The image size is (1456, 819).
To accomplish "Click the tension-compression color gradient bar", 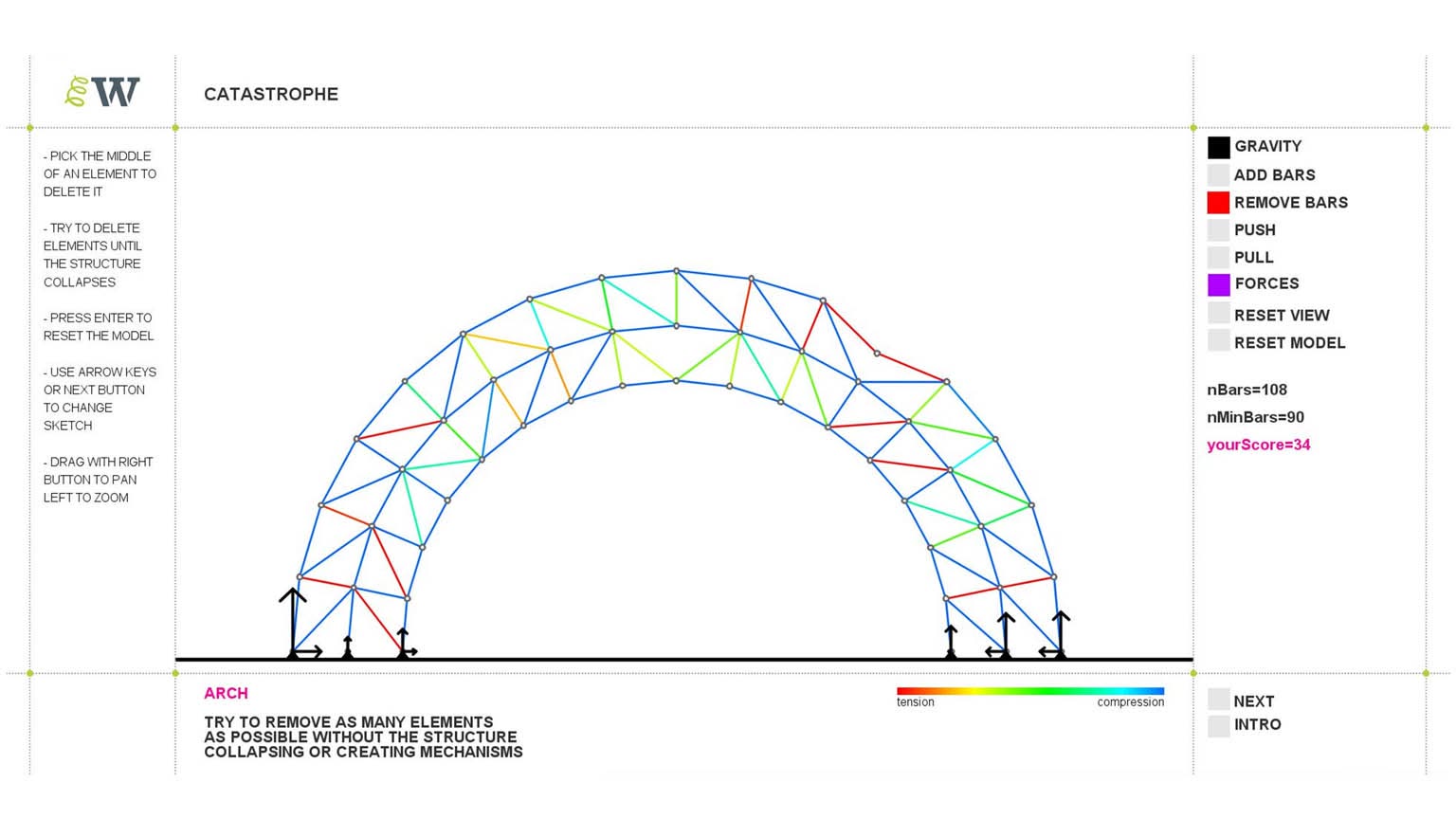I will (1030, 691).
